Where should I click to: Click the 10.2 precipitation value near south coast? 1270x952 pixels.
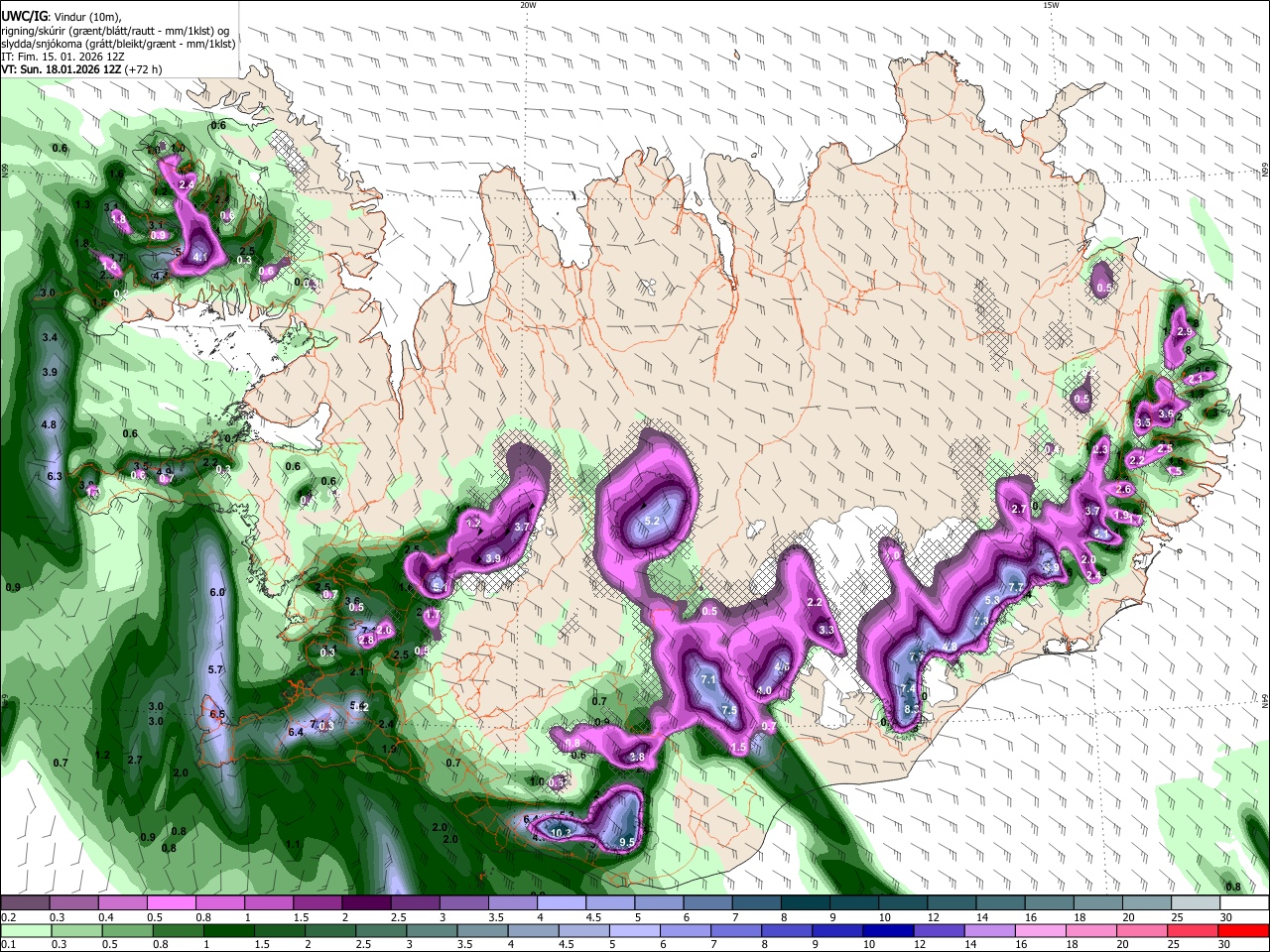point(562,832)
